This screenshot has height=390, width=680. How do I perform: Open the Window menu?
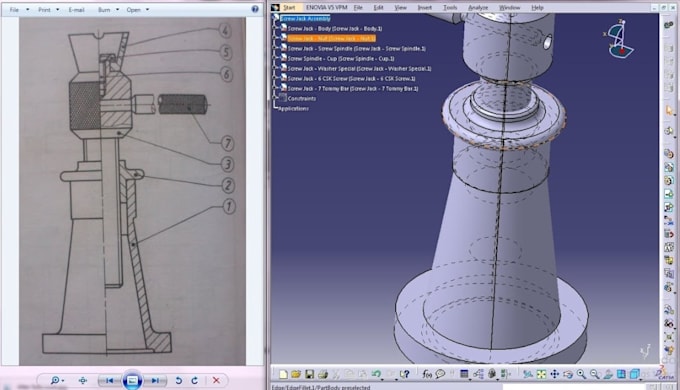509,8
